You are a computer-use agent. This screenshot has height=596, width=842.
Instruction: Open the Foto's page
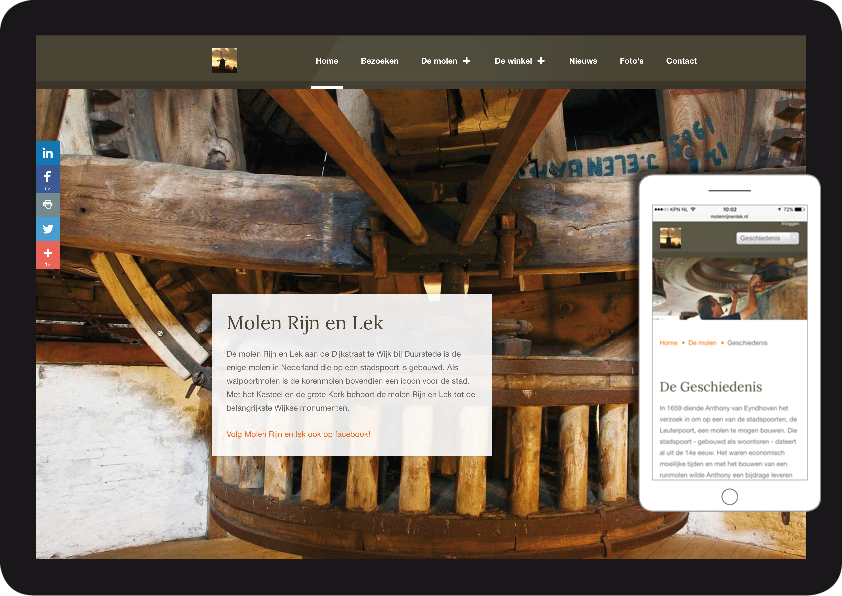click(x=631, y=61)
